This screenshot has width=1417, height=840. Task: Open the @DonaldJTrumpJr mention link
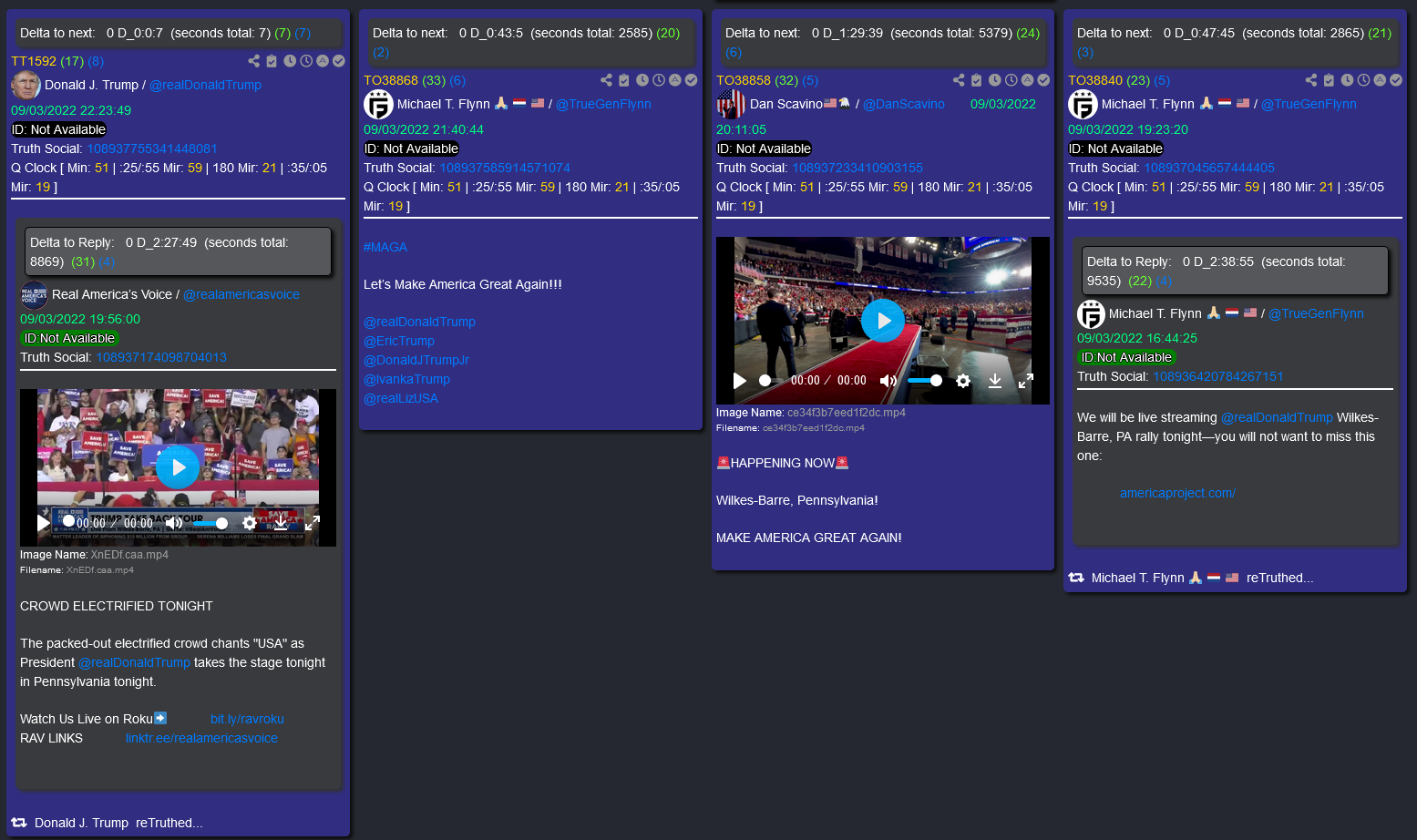click(416, 360)
